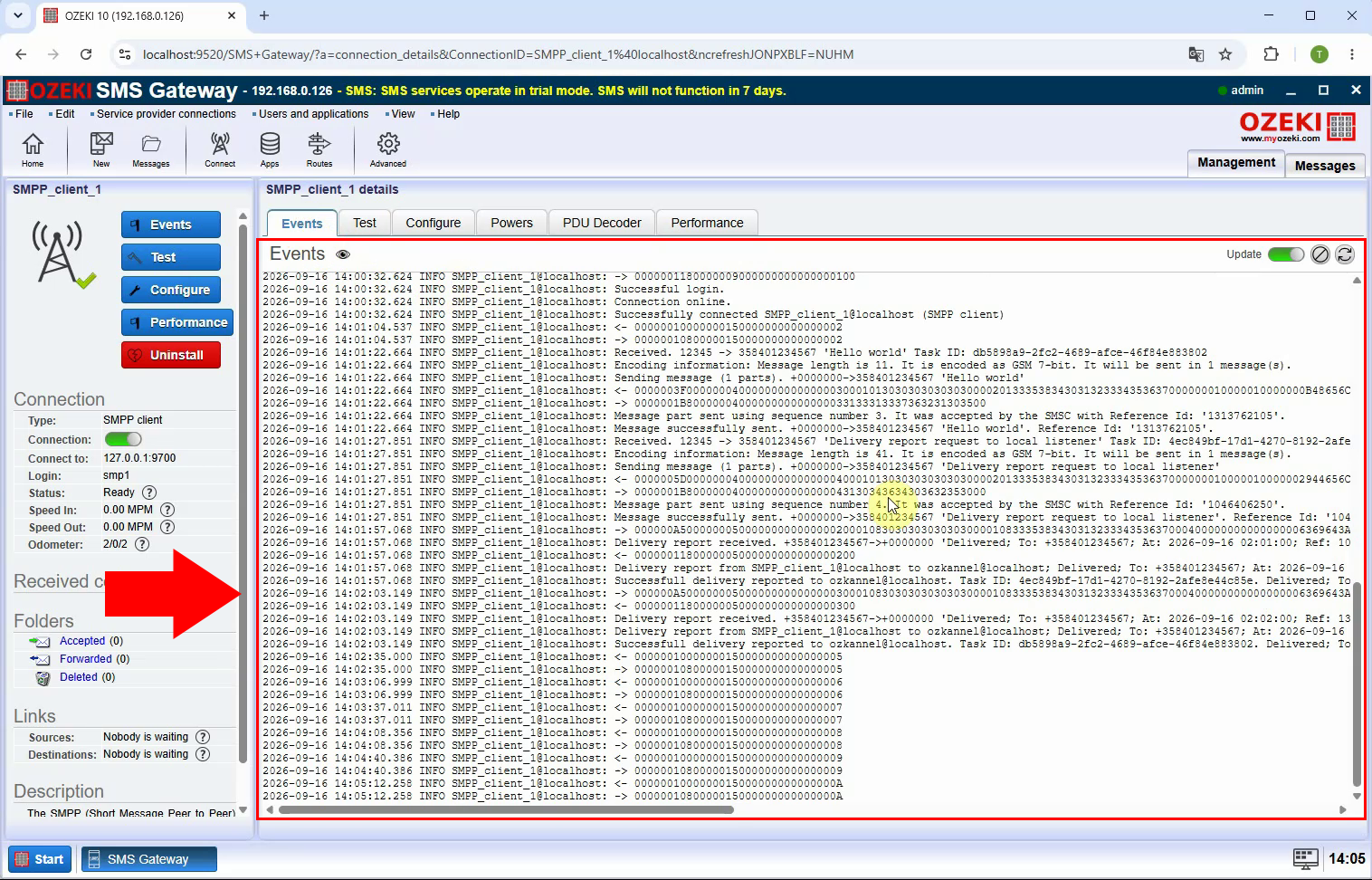Open the Chrome profile avatar
The height and width of the screenshot is (880, 1372).
pyautogui.click(x=1320, y=54)
